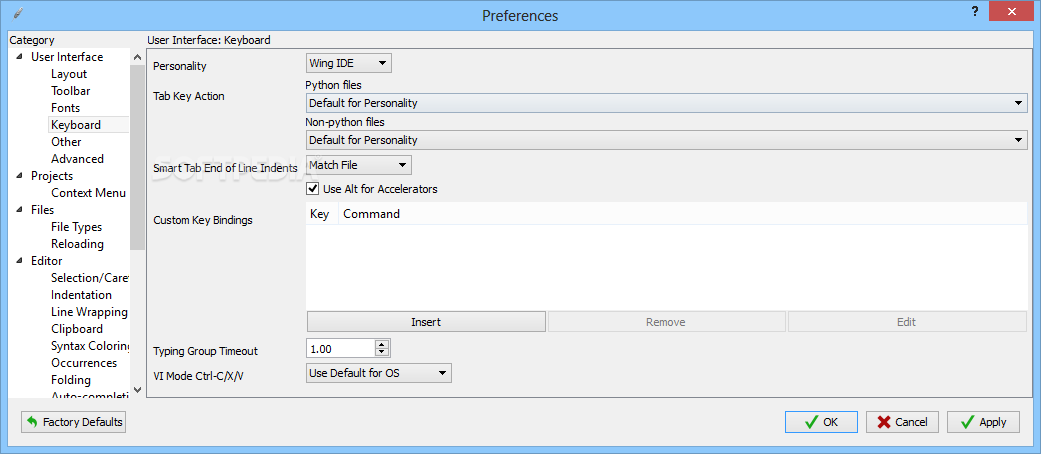
Task: Select Other in the category tree
Action: tap(66, 142)
